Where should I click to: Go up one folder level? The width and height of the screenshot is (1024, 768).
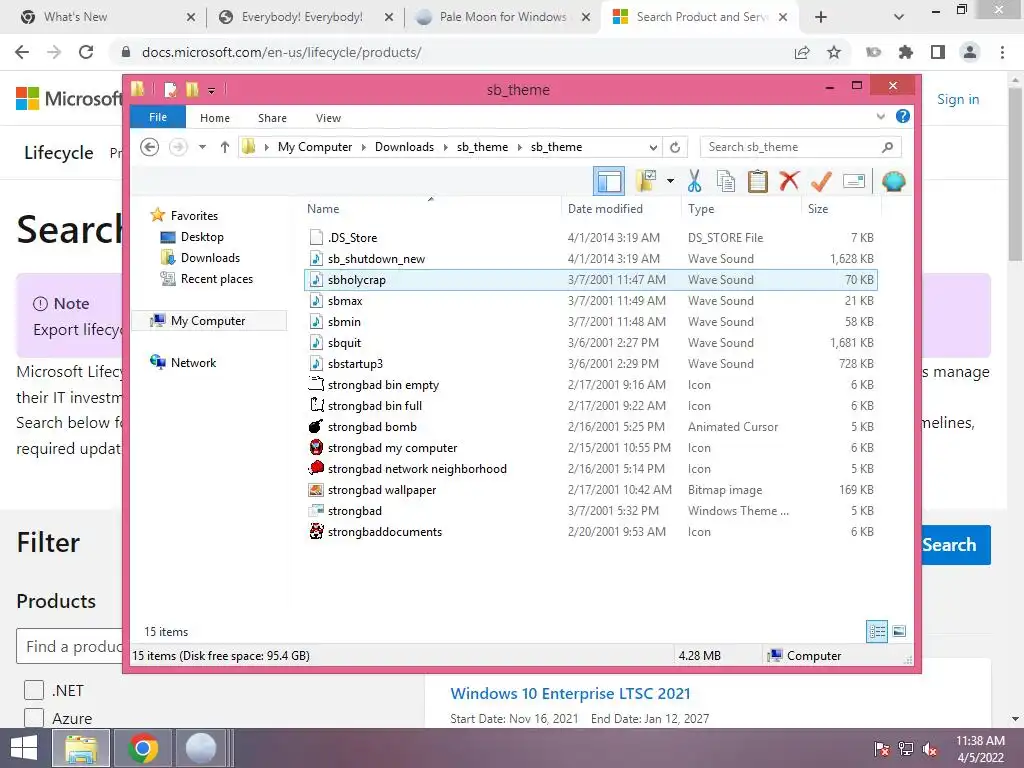pyautogui.click(x=225, y=147)
